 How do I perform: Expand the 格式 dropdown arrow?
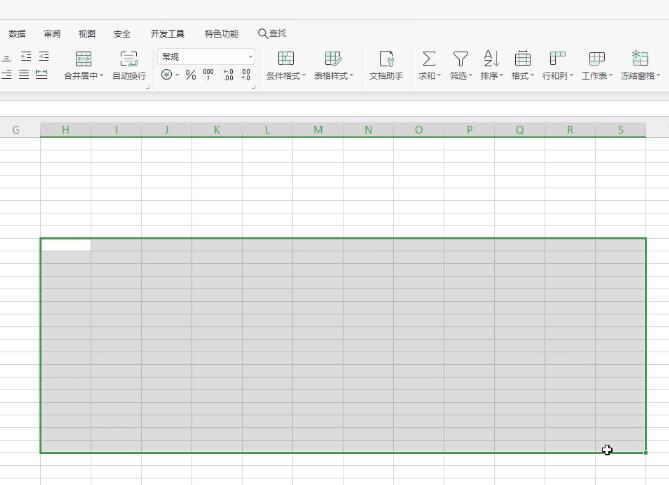click(x=532, y=76)
